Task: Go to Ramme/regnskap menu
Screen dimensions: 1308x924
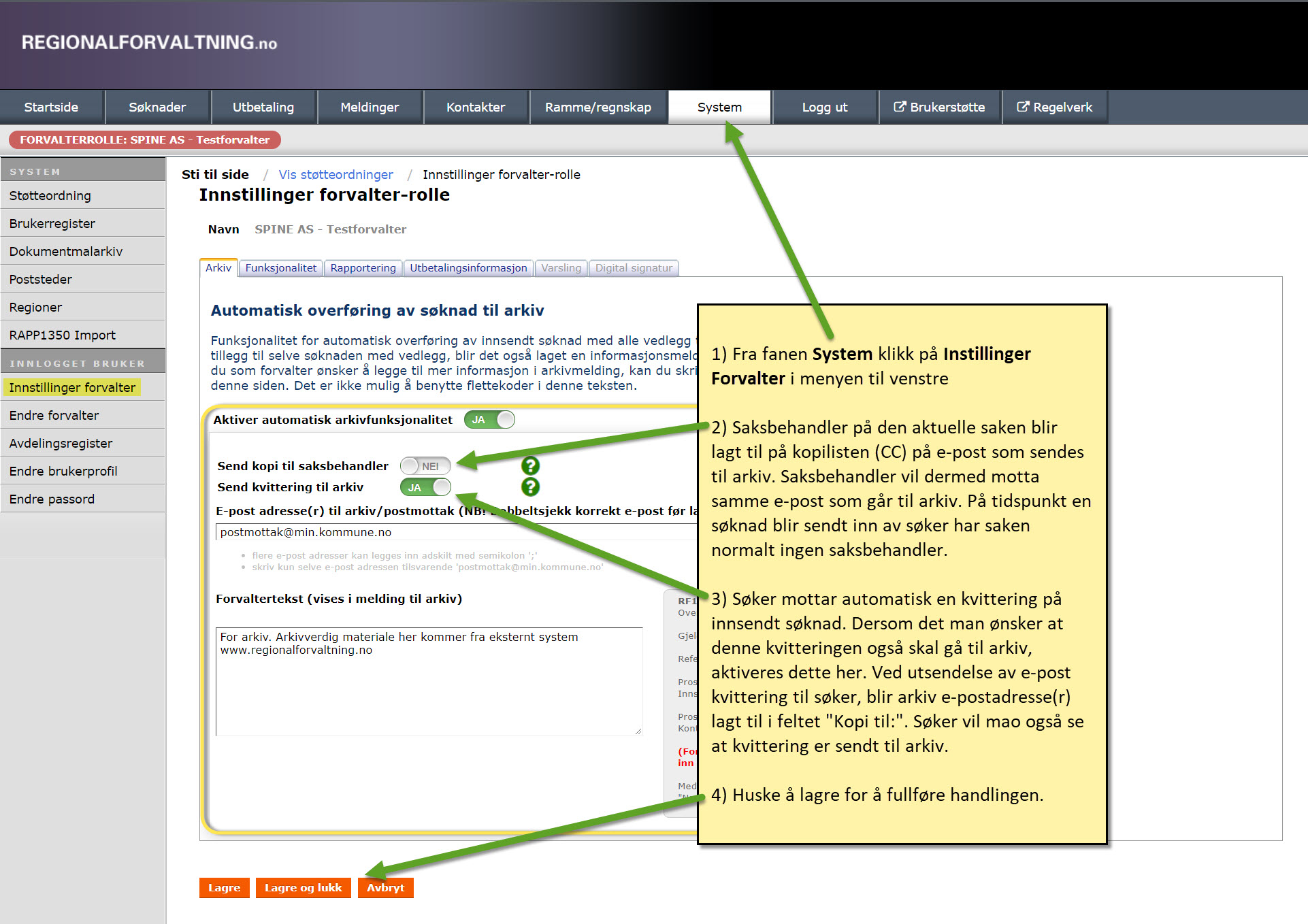Action: [x=598, y=107]
